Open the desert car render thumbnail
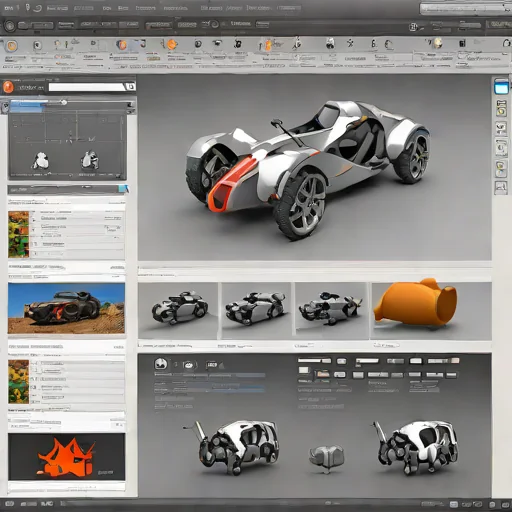512x512 pixels. [x=66, y=308]
